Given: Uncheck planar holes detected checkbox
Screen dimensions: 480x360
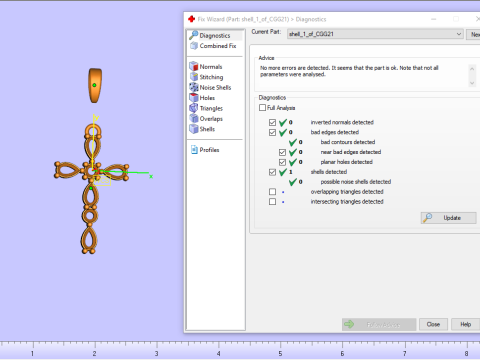Looking at the screenshot, I should 282,162.
